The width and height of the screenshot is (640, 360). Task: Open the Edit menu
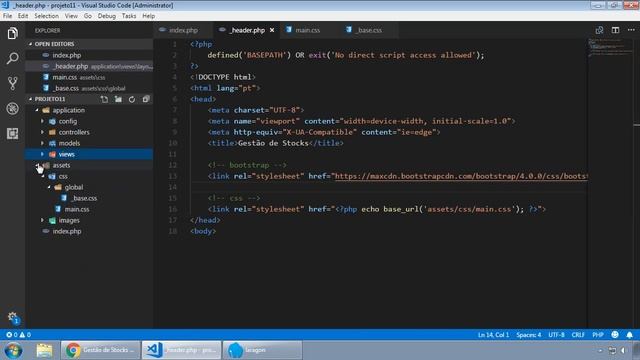tap(23, 16)
